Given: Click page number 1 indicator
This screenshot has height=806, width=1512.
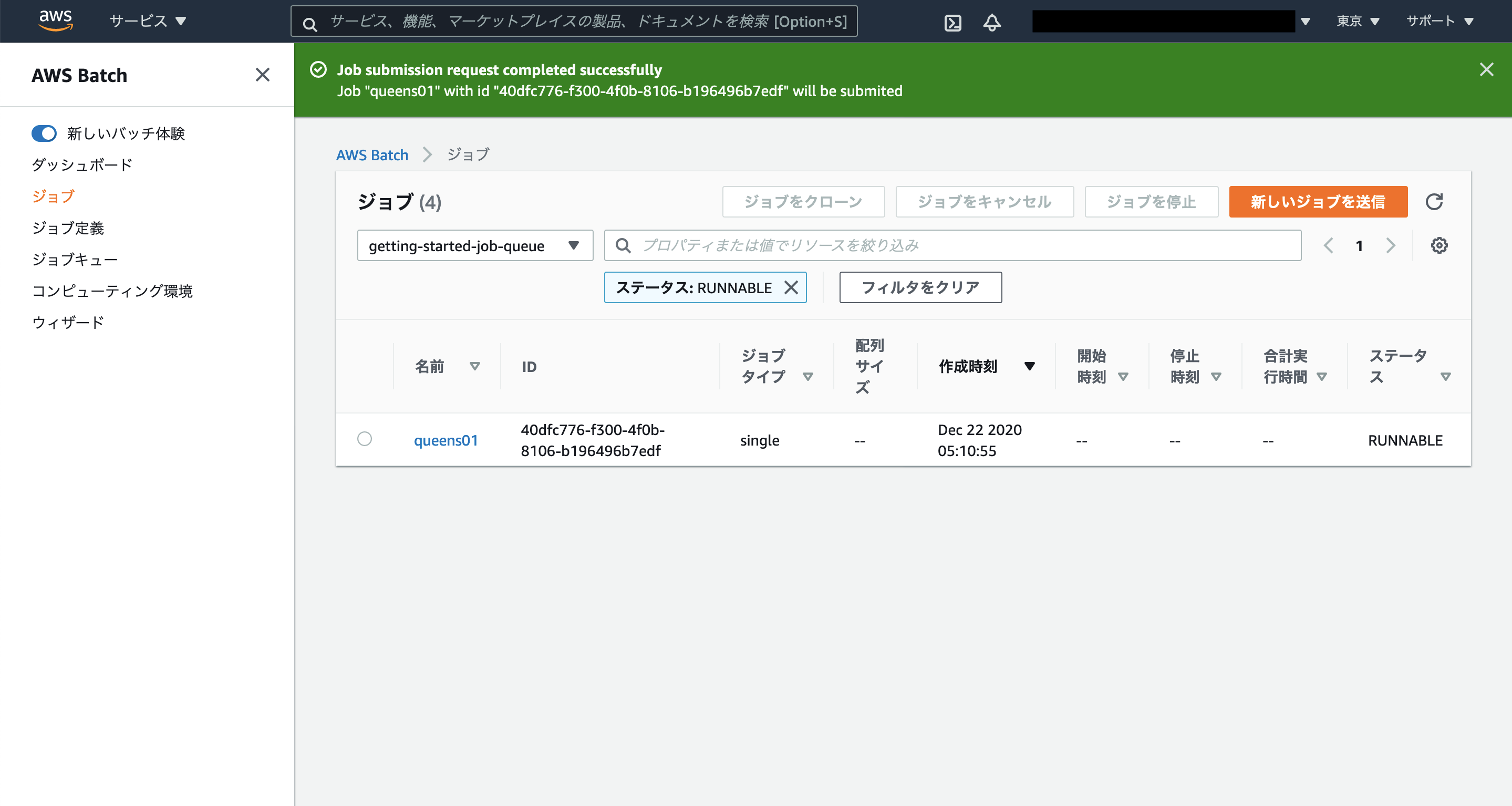Looking at the screenshot, I should (x=1359, y=246).
